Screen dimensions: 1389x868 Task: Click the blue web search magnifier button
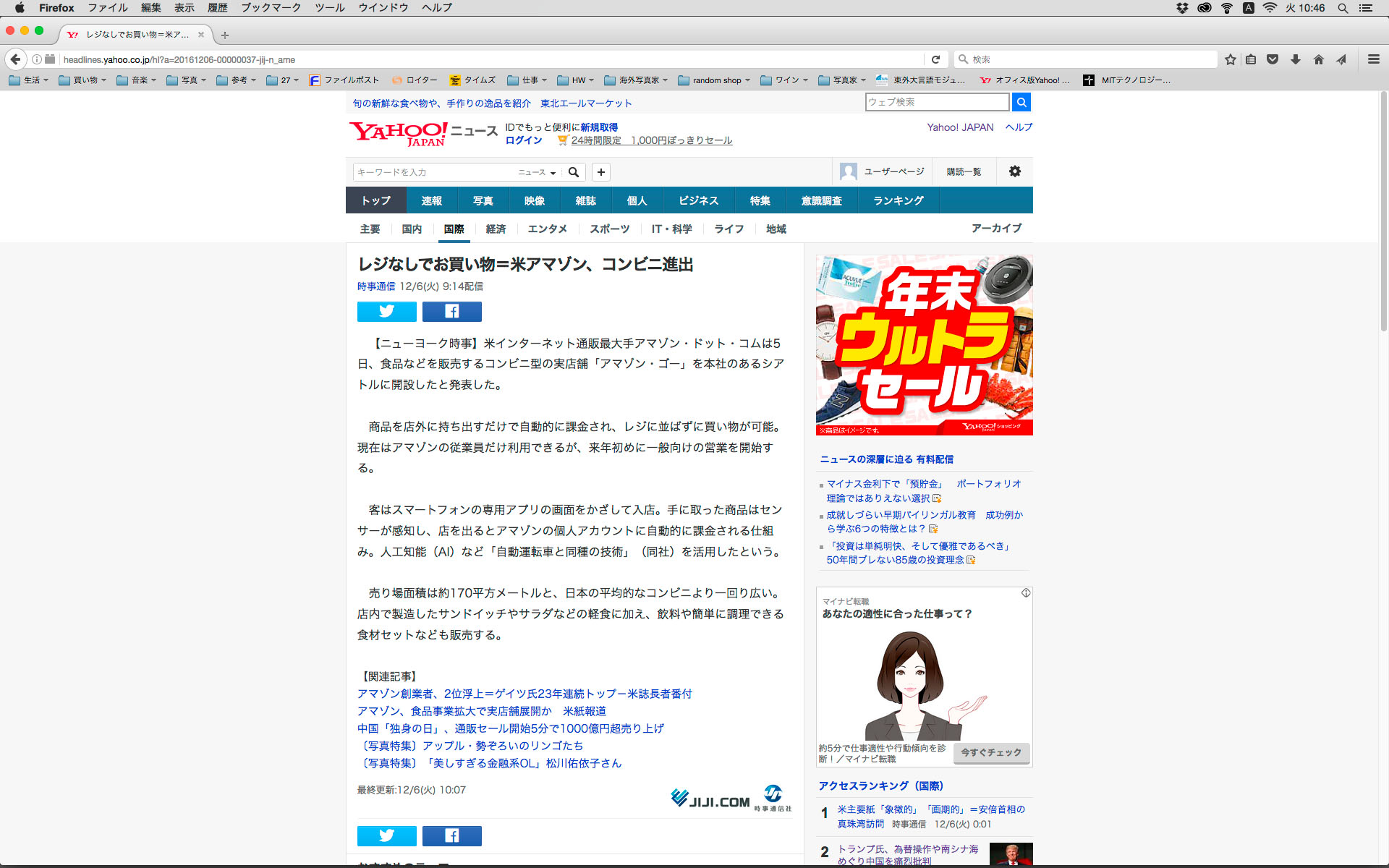coord(1021,102)
